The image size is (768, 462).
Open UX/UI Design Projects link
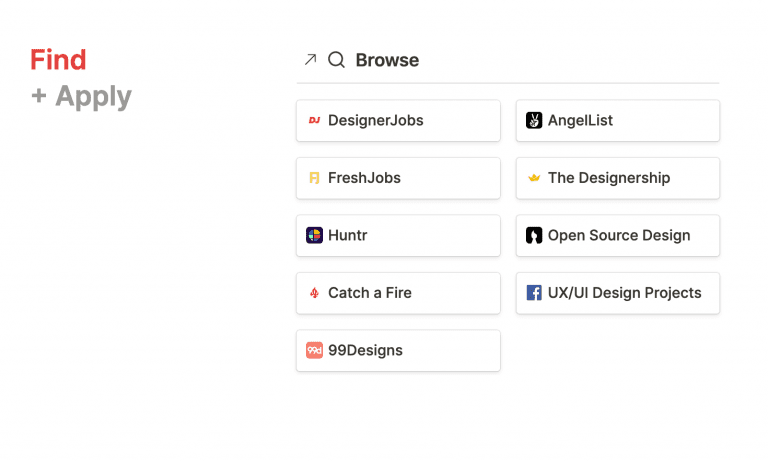(618, 293)
